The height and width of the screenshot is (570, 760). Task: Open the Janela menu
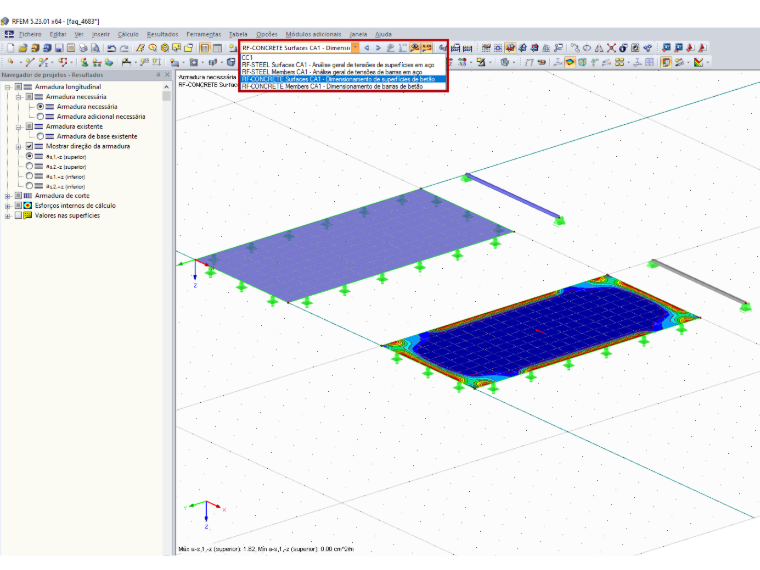[358, 34]
